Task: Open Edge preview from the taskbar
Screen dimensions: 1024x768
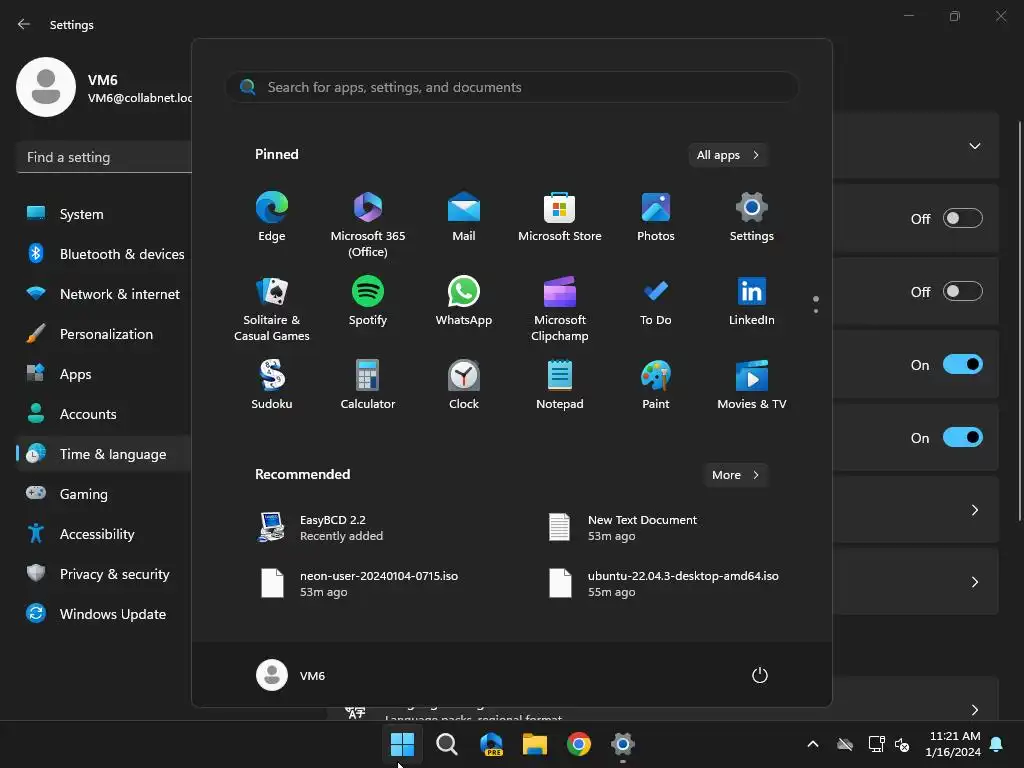Action: (x=491, y=744)
